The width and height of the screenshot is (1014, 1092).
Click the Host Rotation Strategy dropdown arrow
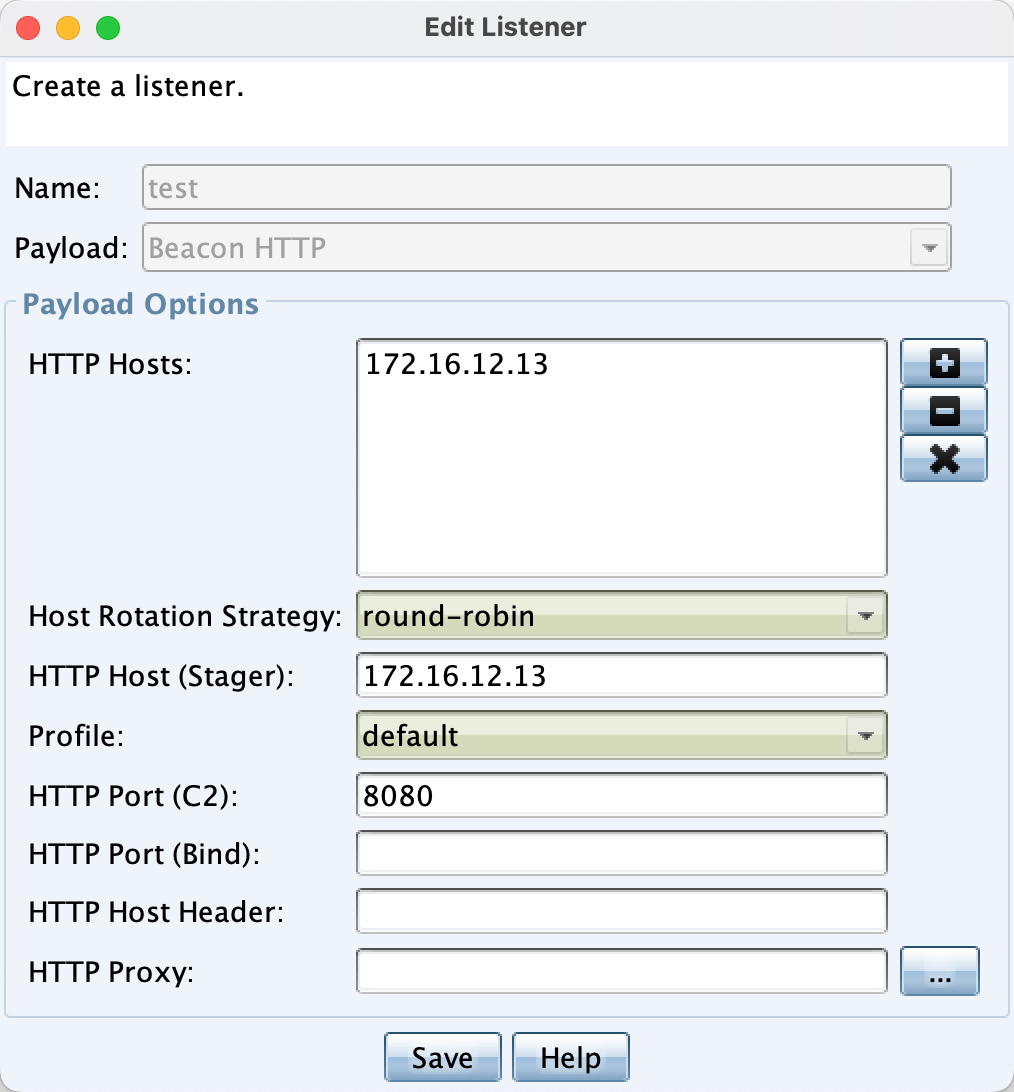(x=865, y=616)
